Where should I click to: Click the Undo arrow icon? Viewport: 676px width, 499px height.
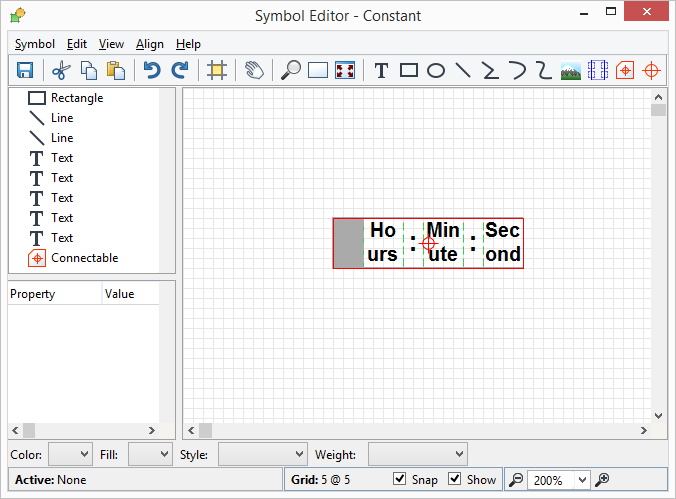[152, 70]
